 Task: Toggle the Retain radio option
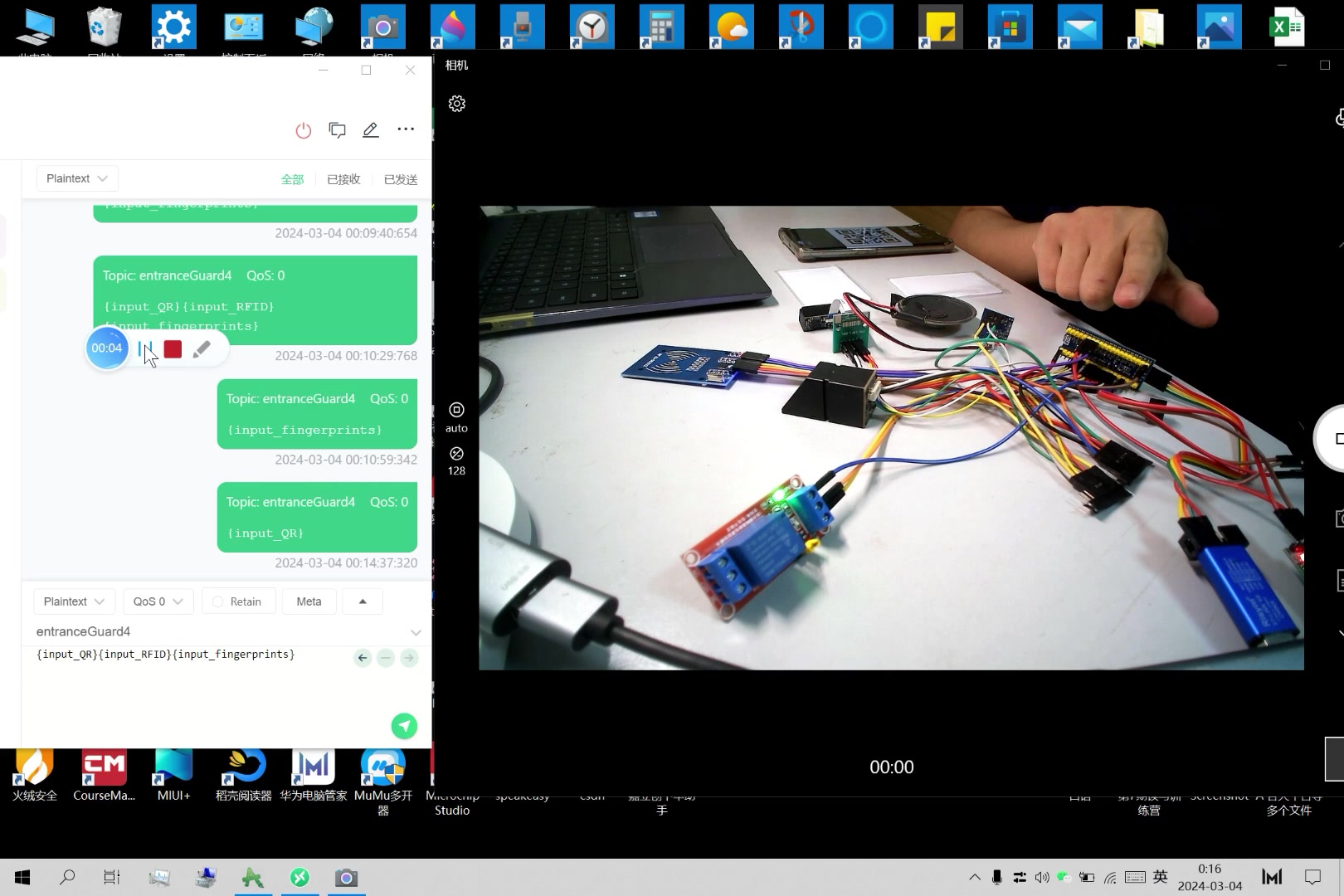click(237, 601)
